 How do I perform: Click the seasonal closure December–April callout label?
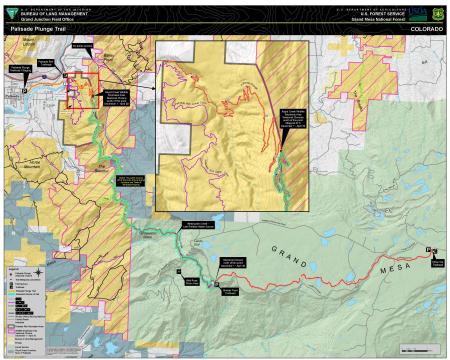(233, 262)
